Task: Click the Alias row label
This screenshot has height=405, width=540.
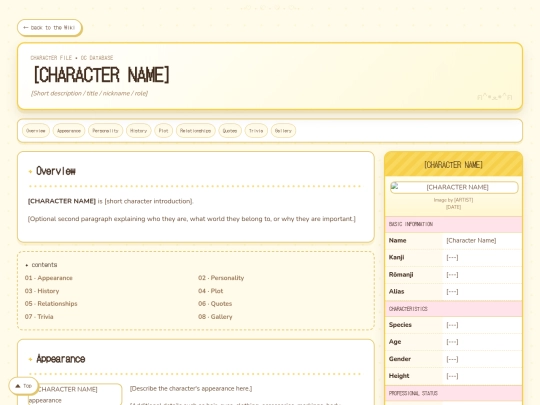Action: click(396, 291)
